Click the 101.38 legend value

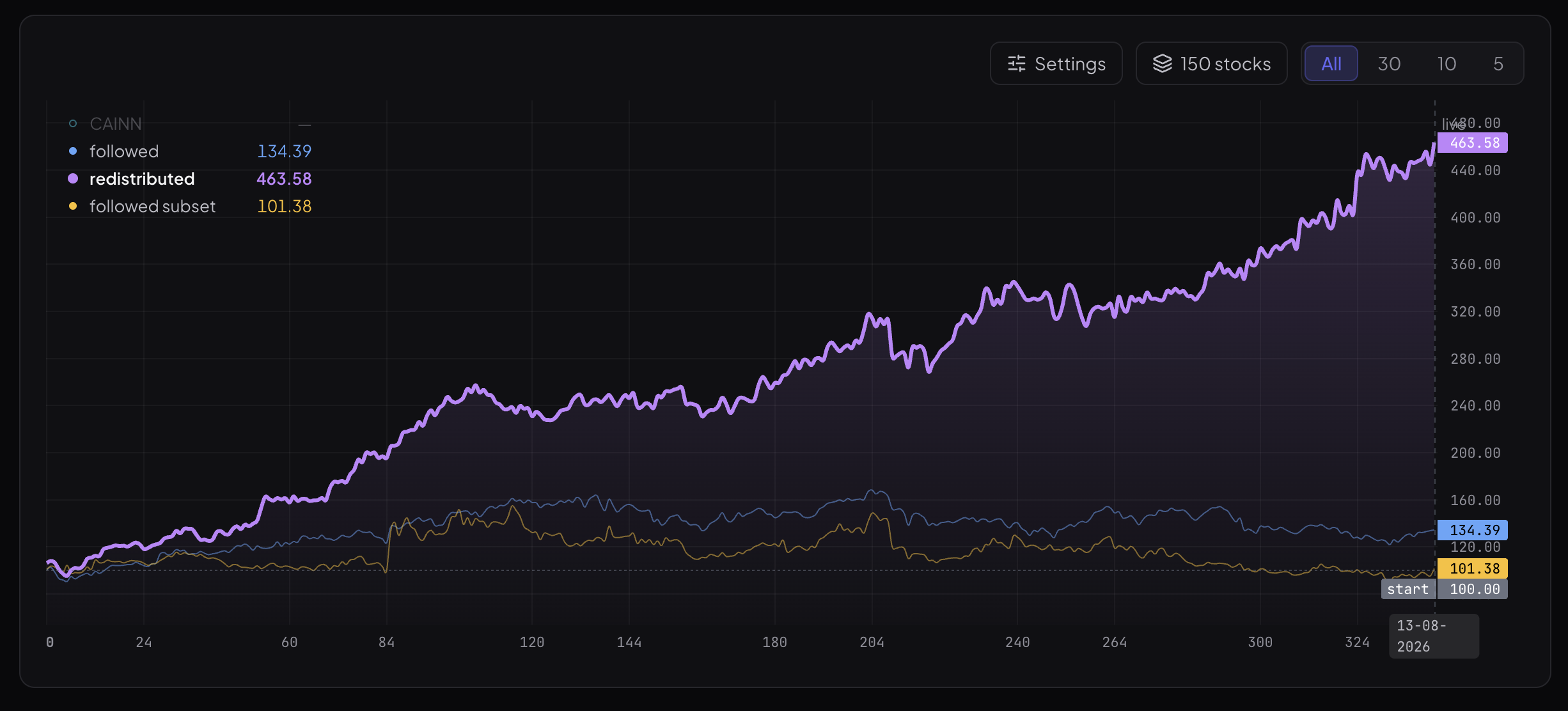tap(284, 206)
